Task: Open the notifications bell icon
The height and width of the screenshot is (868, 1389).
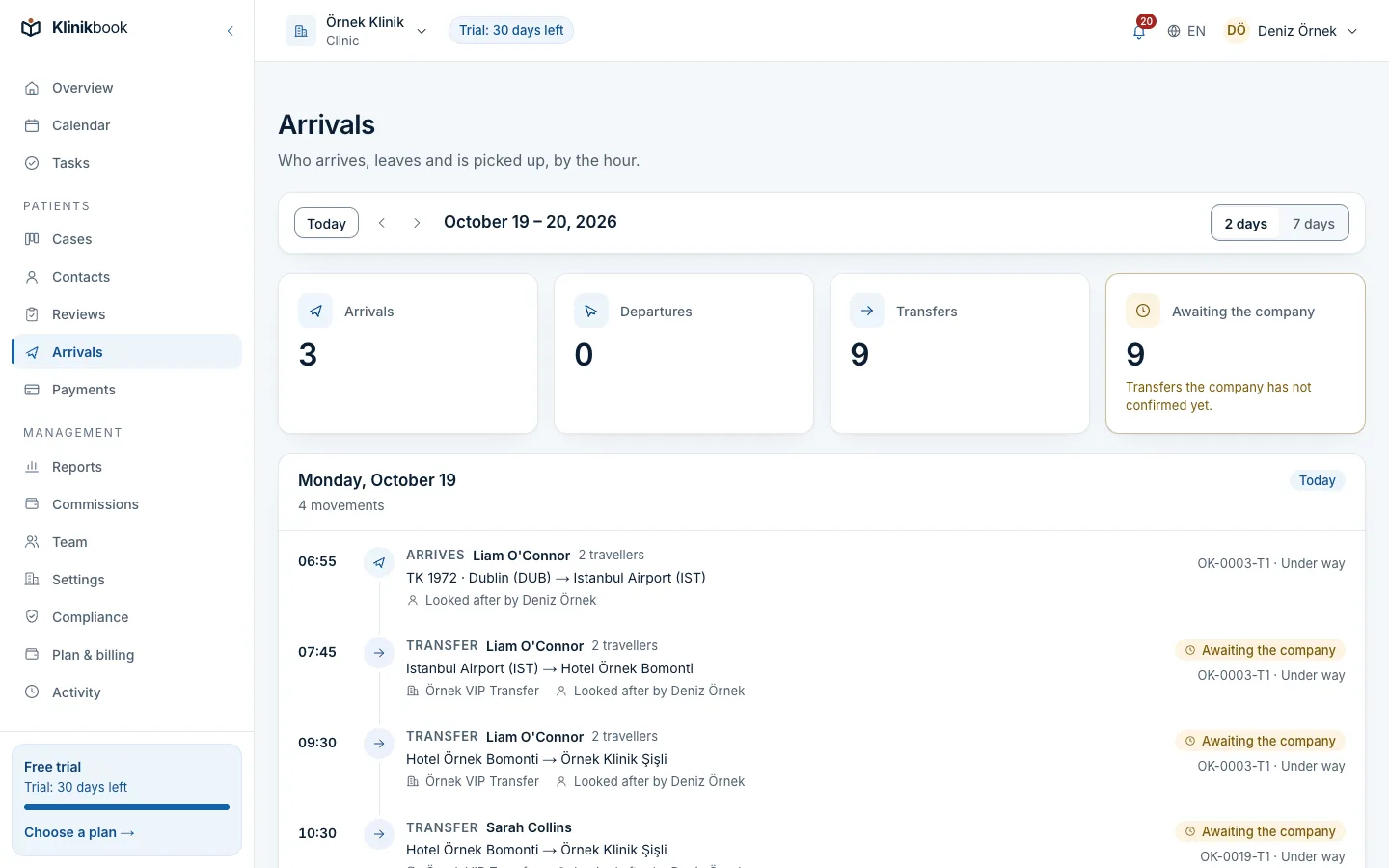Action: click(1139, 31)
